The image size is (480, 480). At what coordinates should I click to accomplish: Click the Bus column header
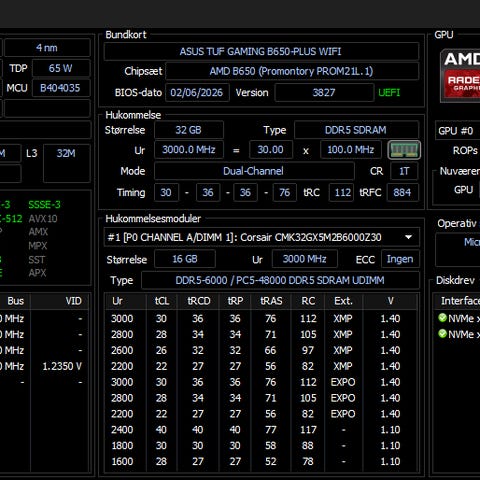15,301
